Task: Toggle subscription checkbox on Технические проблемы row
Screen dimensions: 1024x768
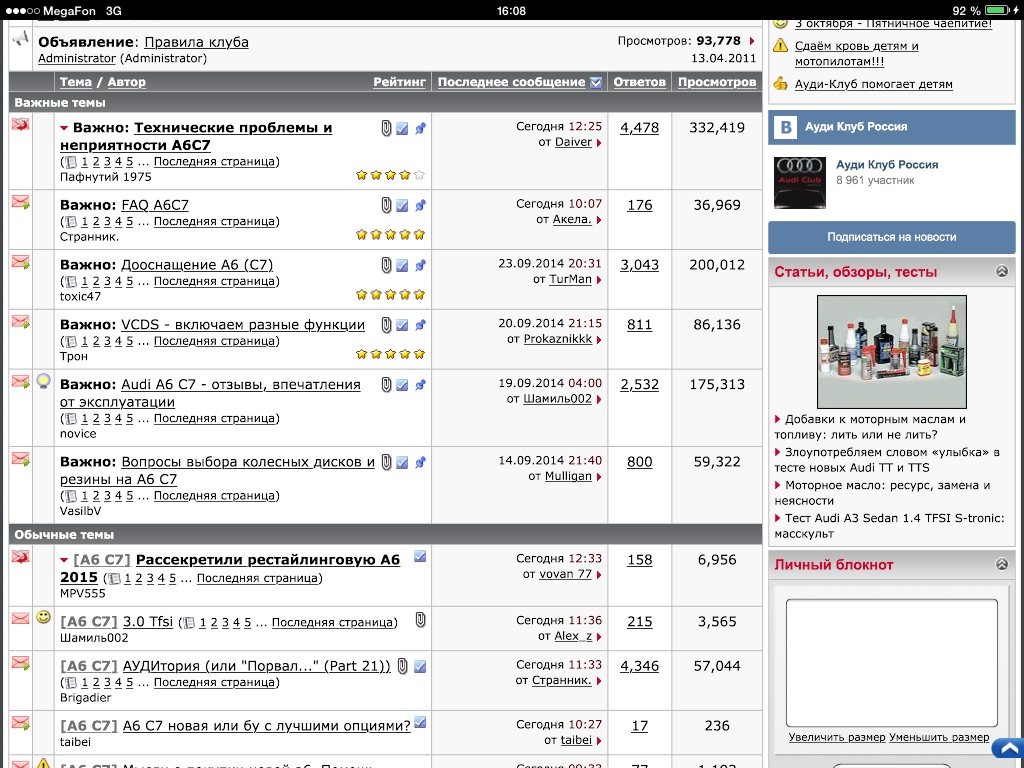Action: [x=402, y=129]
